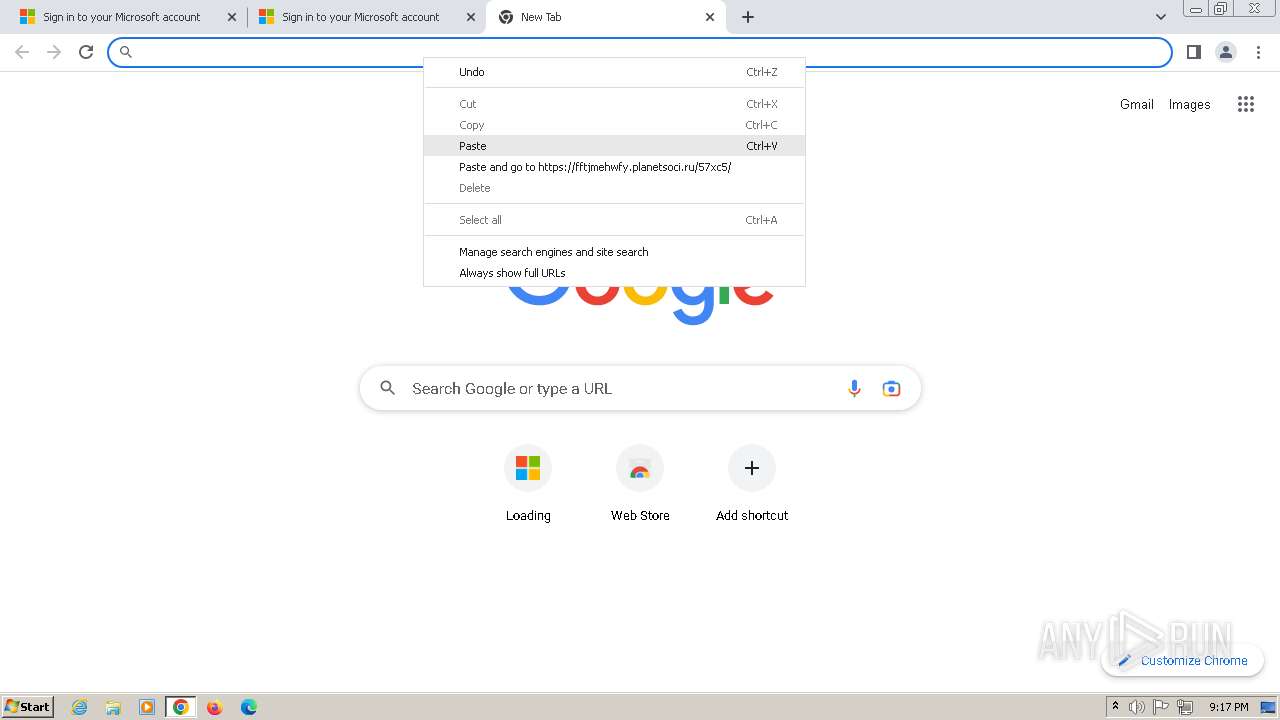This screenshot has height=720, width=1280.
Task: Open Action Center flag tray icon
Action: [1161, 707]
